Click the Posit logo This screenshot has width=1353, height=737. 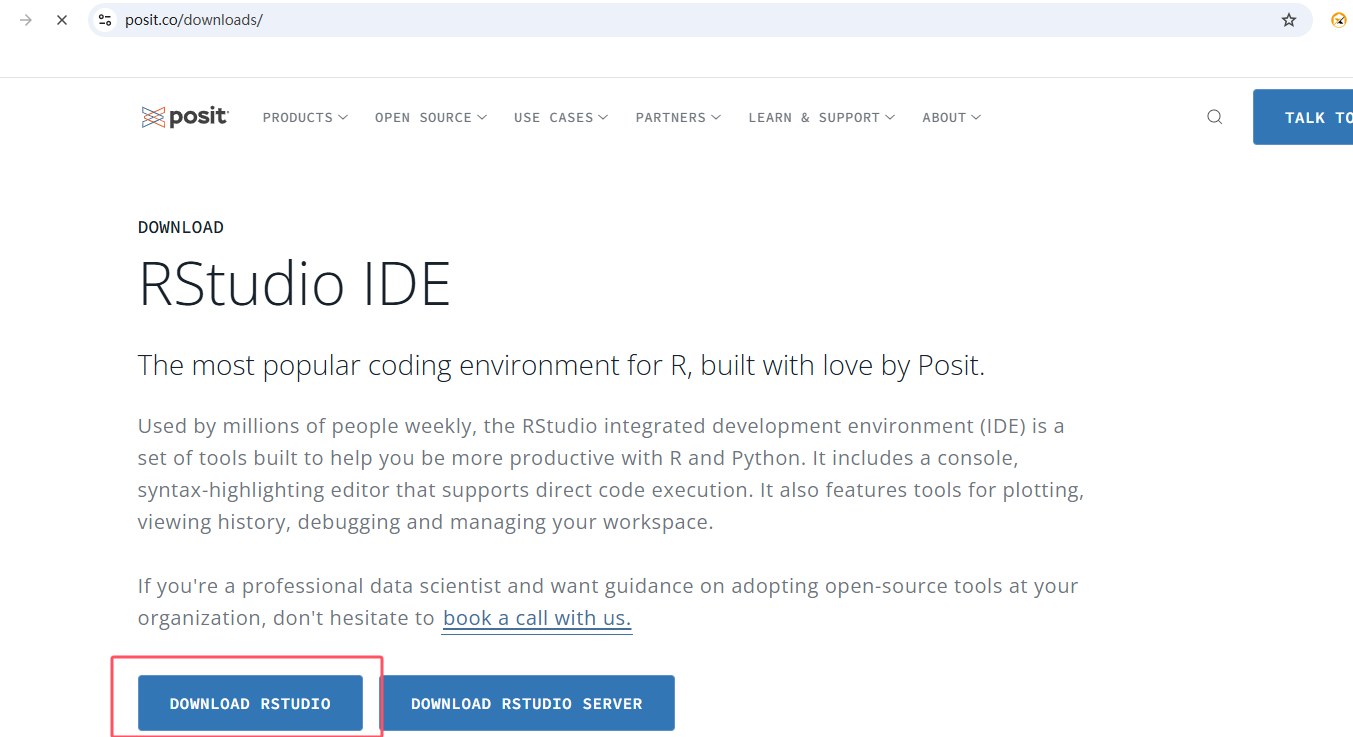tap(185, 117)
